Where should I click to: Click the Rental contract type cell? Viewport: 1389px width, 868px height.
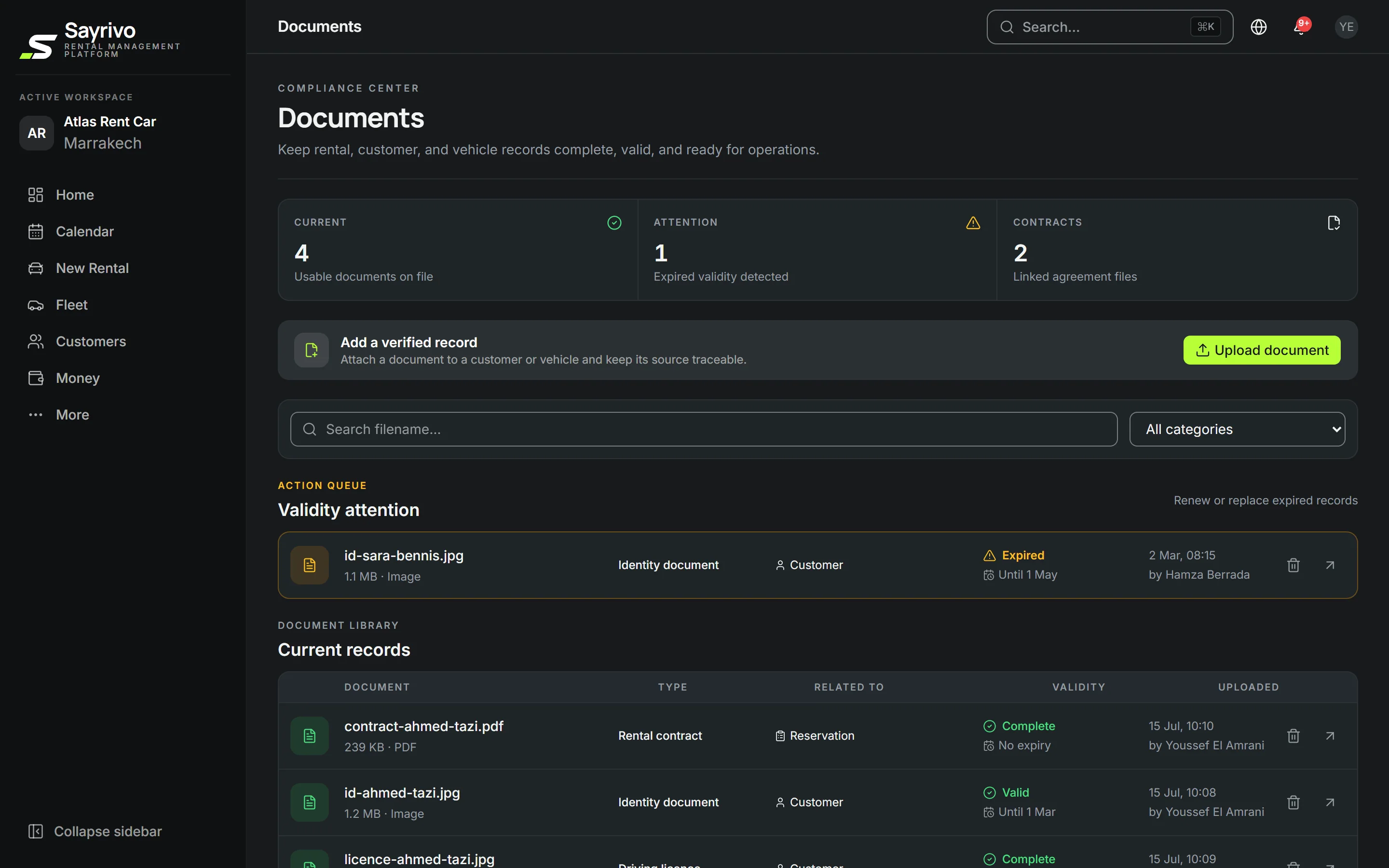(x=660, y=735)
